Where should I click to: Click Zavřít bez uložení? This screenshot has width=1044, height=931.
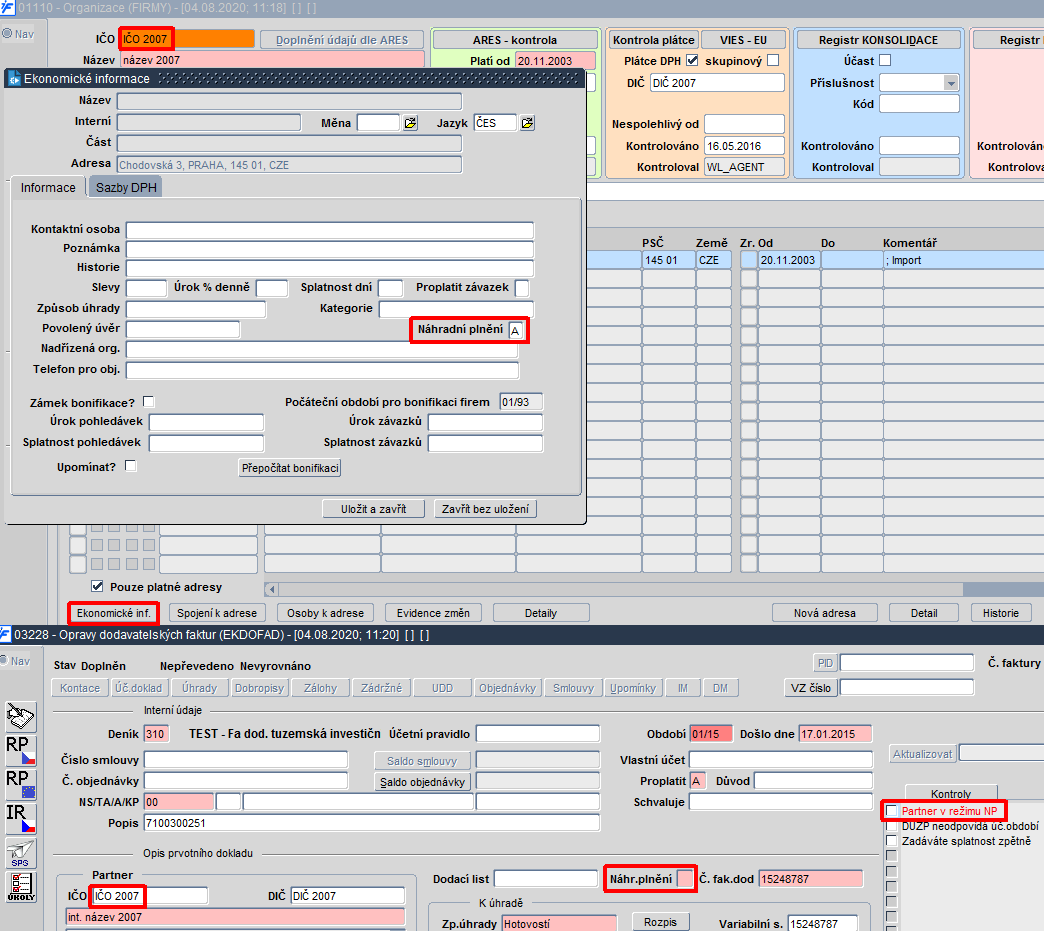485,509
